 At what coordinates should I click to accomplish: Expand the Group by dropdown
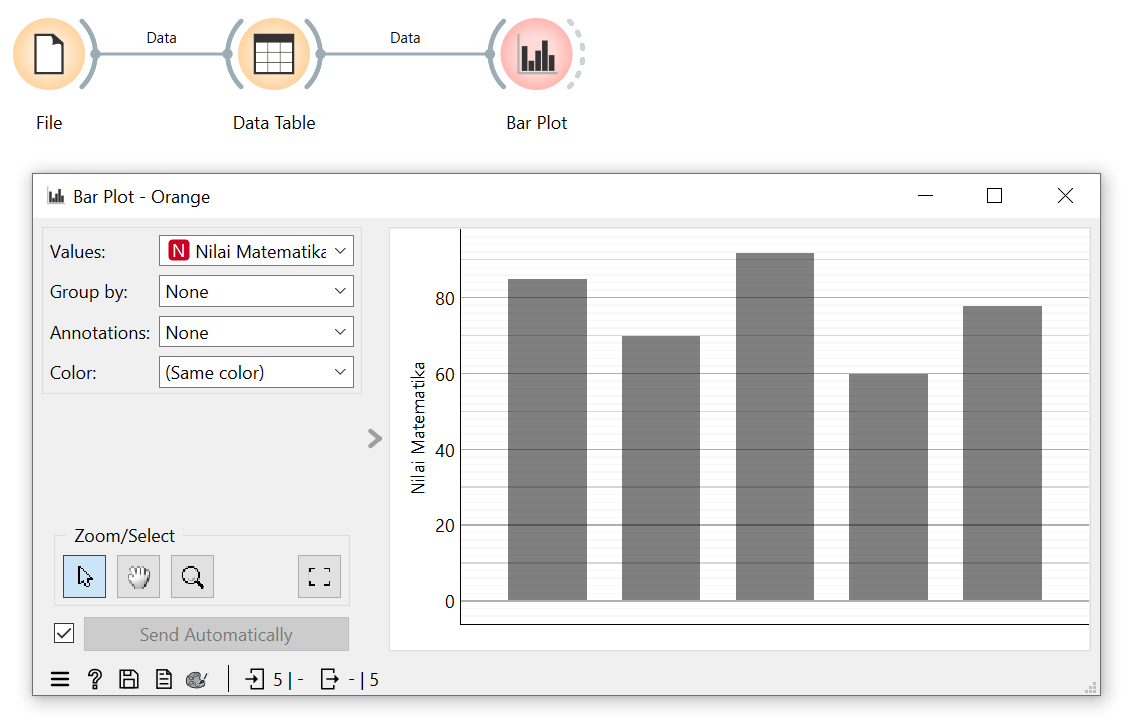point(256,292)
